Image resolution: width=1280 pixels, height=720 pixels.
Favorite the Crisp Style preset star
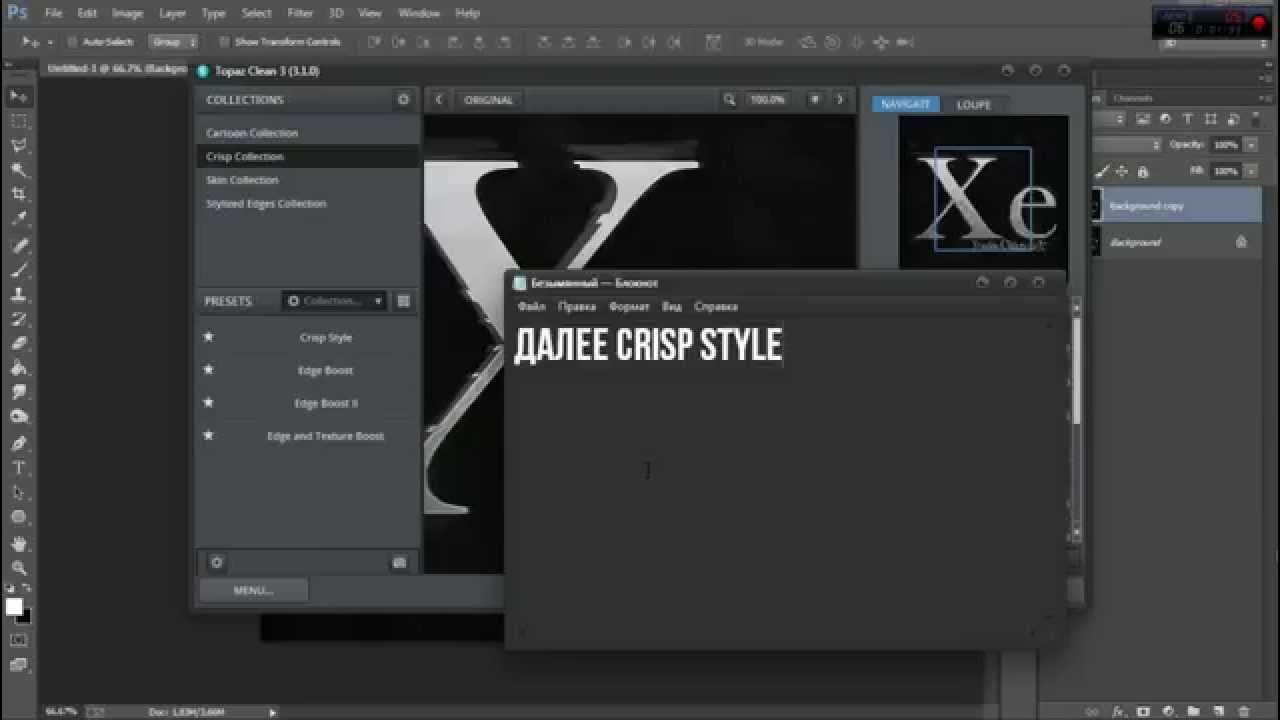pyautogui.click(x=208, y=337)
